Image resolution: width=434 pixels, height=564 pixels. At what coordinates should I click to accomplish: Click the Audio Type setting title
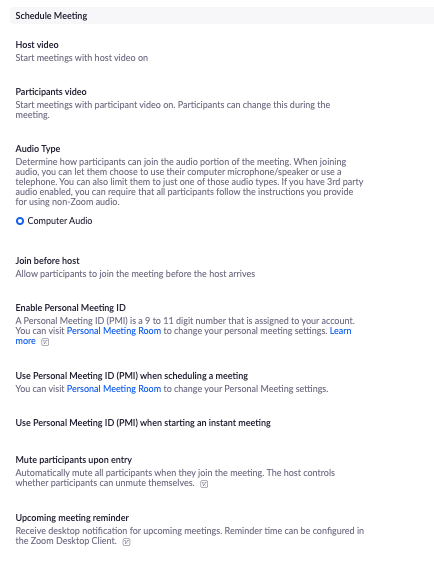click(x=38, y=149)
